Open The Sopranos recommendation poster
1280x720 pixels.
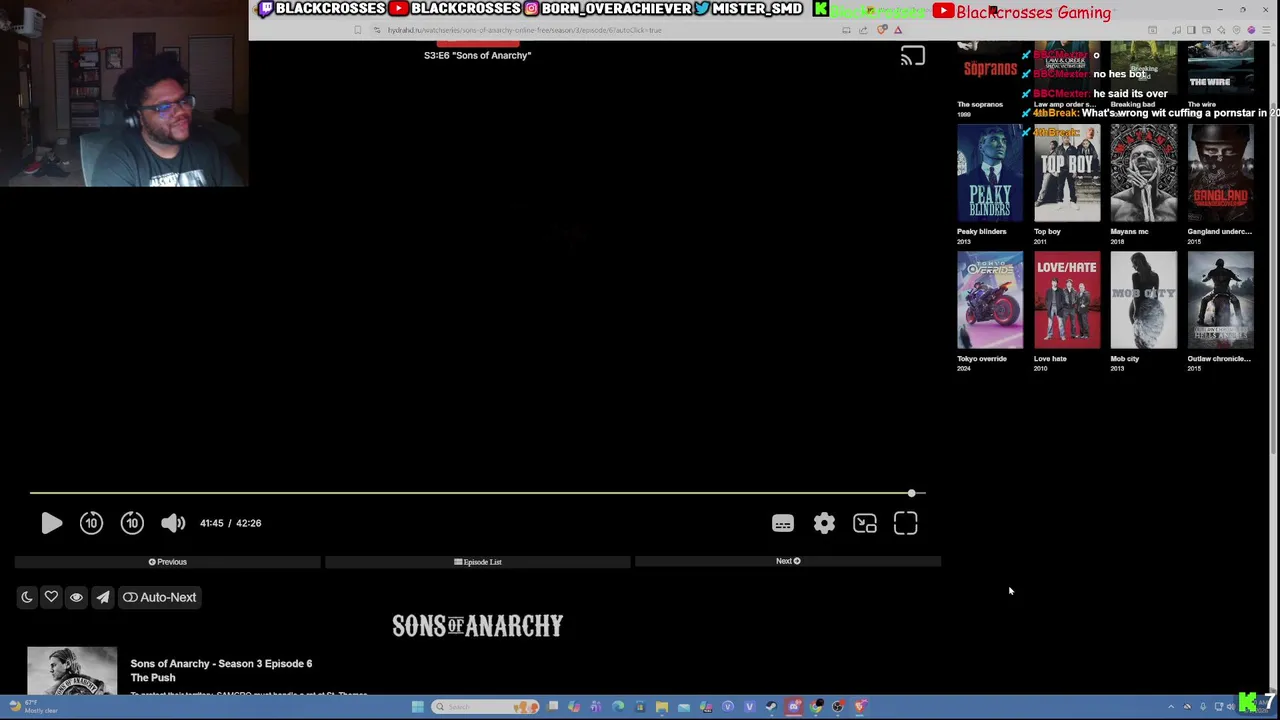(x=990, y=69)
